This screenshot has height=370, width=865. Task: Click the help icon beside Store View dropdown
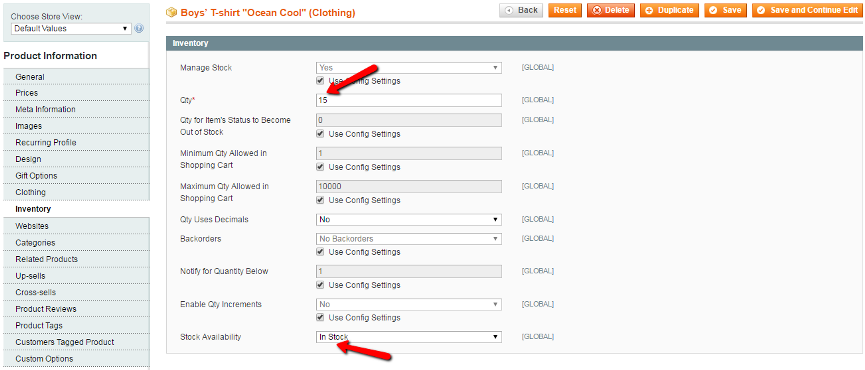[139, 28]
